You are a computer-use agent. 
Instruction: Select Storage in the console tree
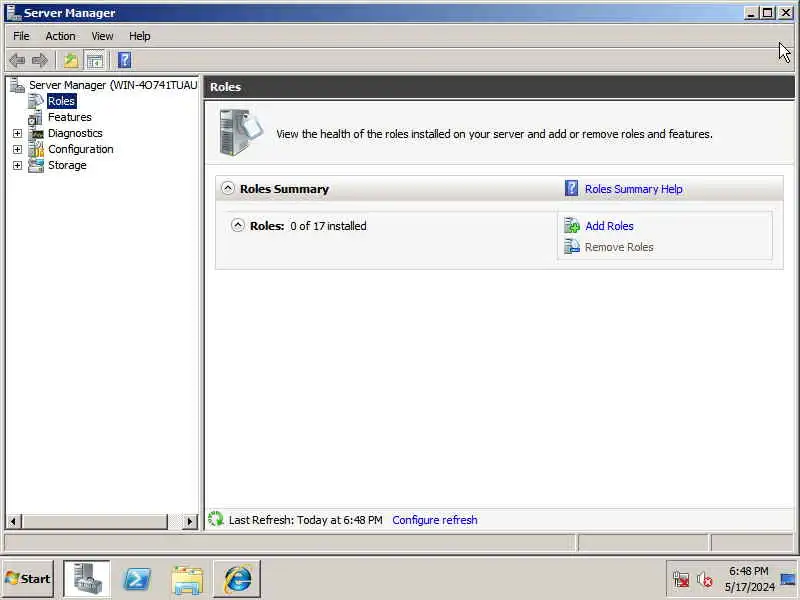(x=67, y=165)
